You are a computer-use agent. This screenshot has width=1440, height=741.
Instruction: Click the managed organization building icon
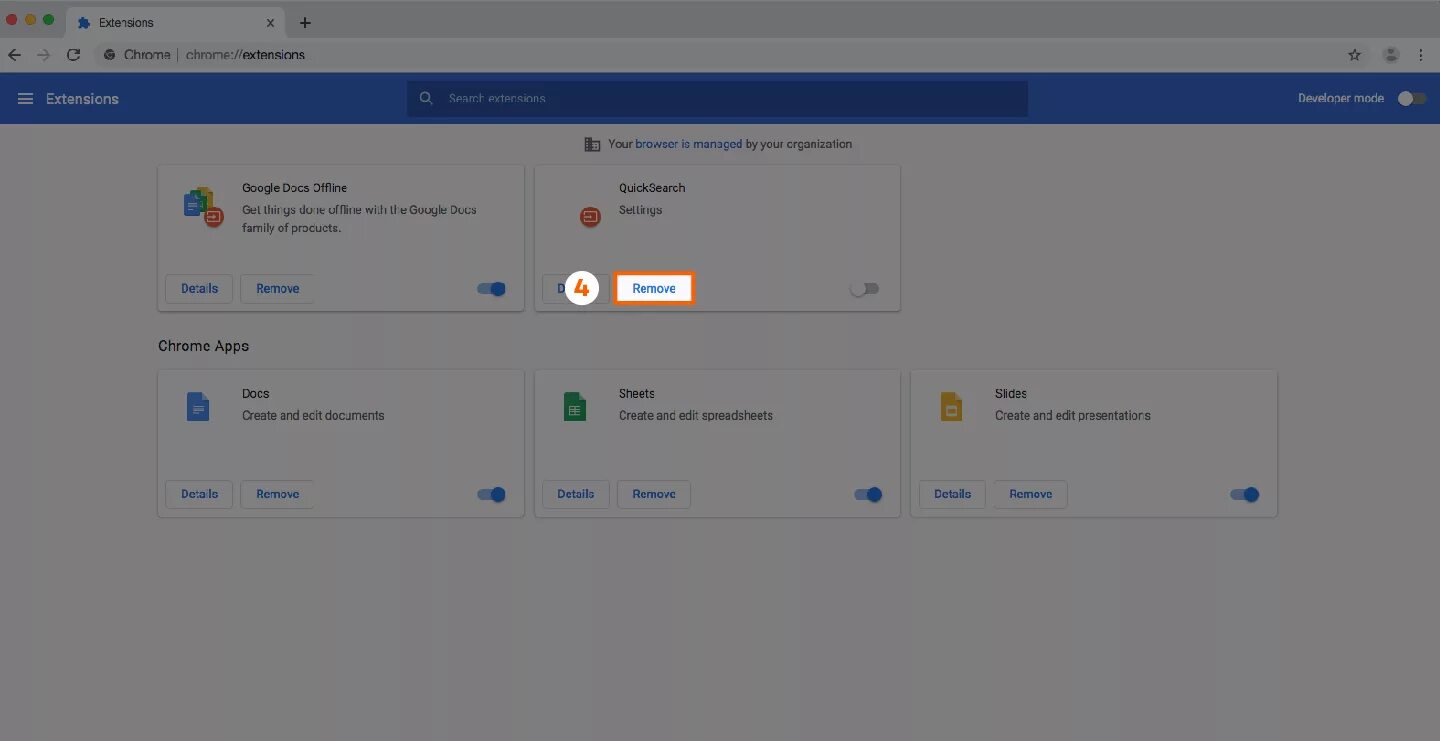[x=592, y=144]
